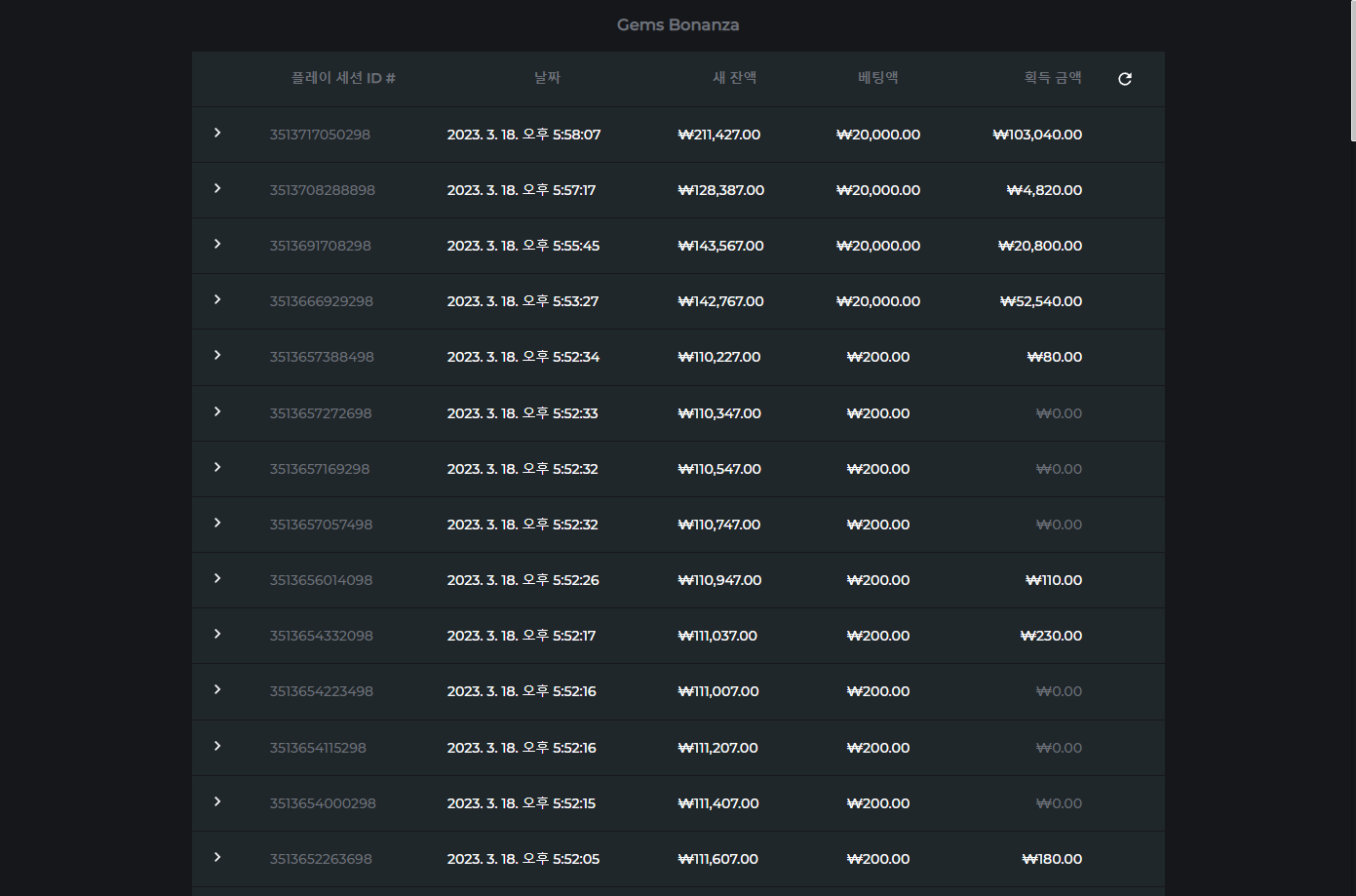
Task: Select session ID text 3513708288898
Action: (323, 190)
